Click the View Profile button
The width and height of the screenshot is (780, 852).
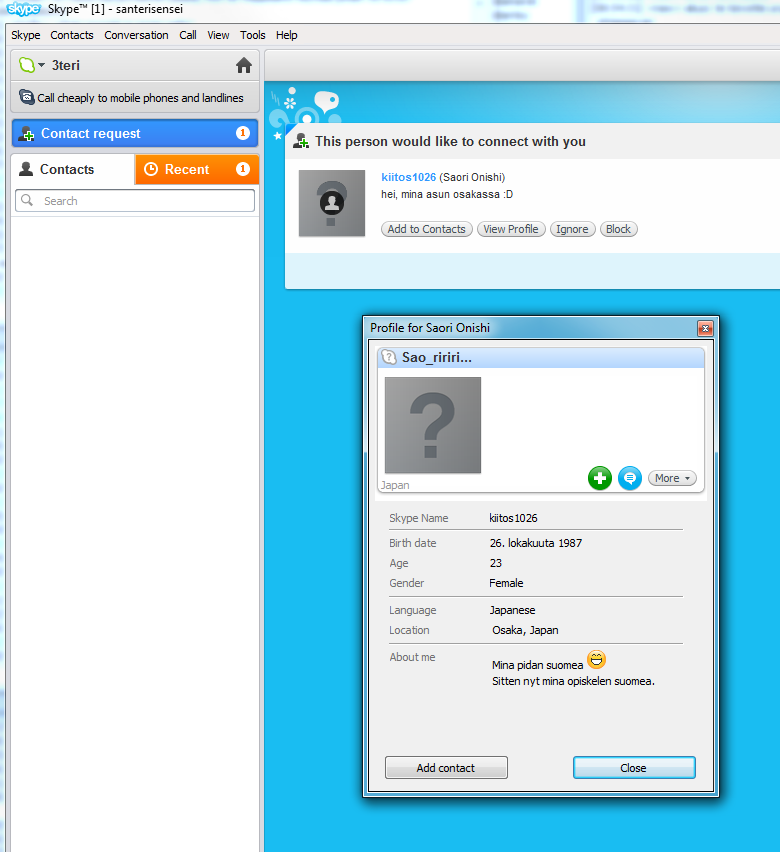pyautogui.click(x=510, y=229)
